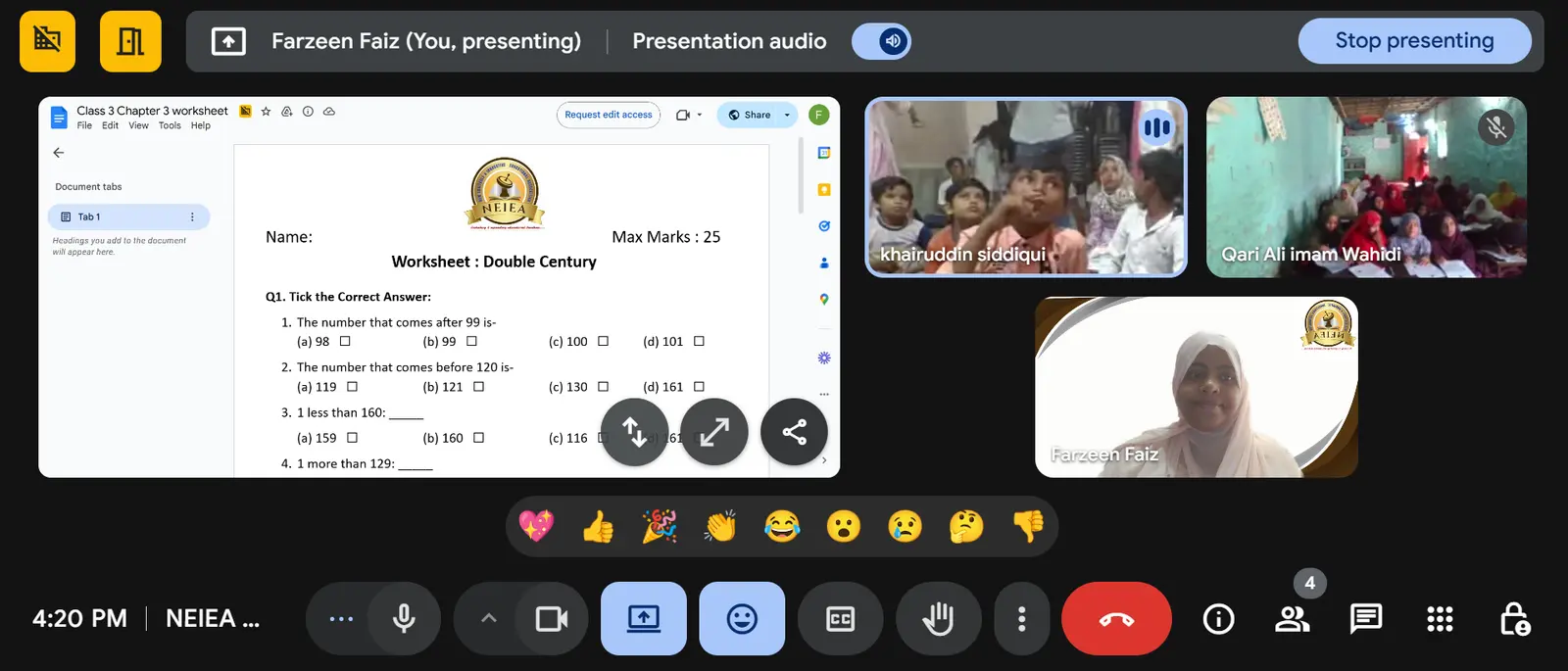The height and width of the screenshot is (671, 1568).
Task: Open the activities grid
Action: pyautogui.click(x=1440, y=618)
